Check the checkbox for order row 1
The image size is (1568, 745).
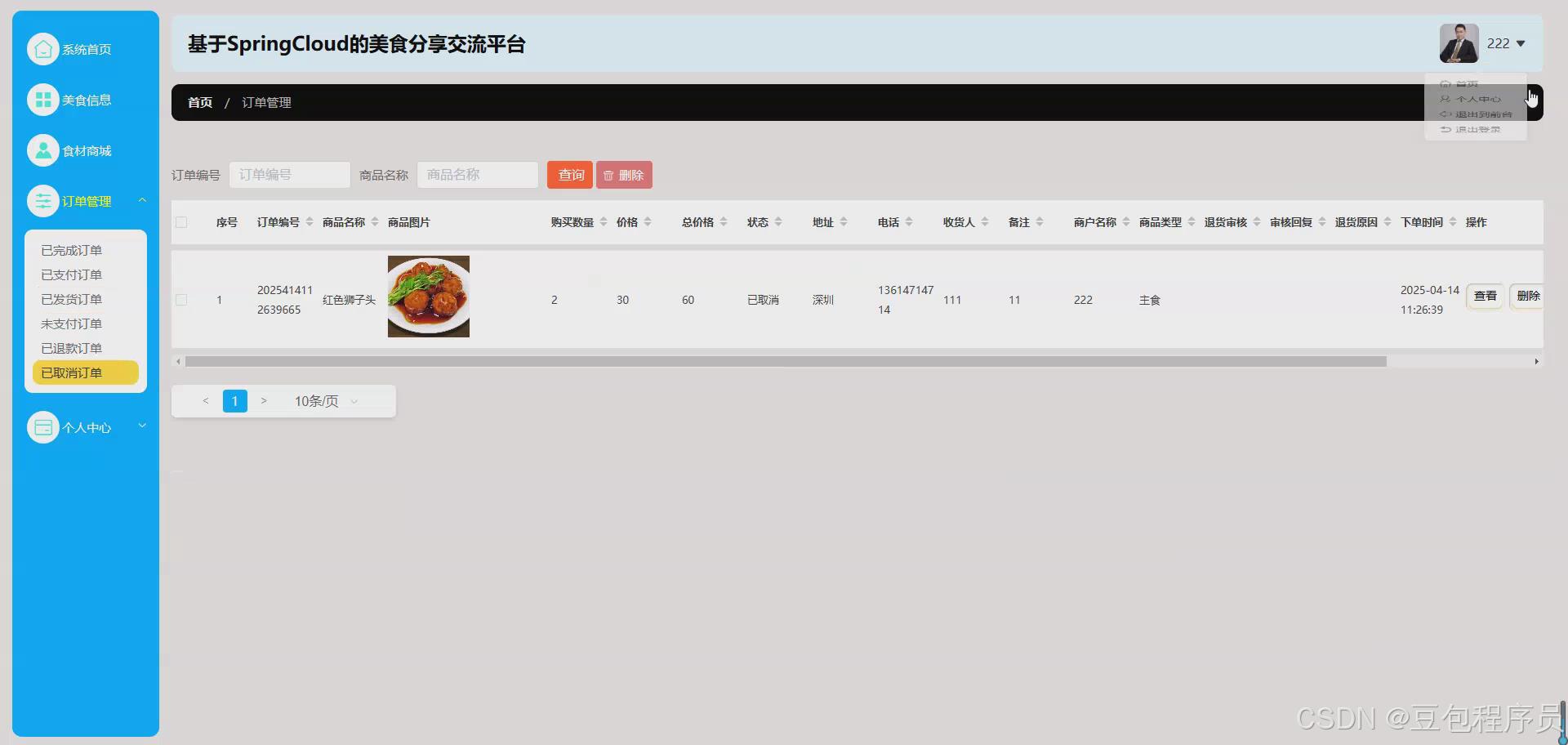(x=181, y=300)
